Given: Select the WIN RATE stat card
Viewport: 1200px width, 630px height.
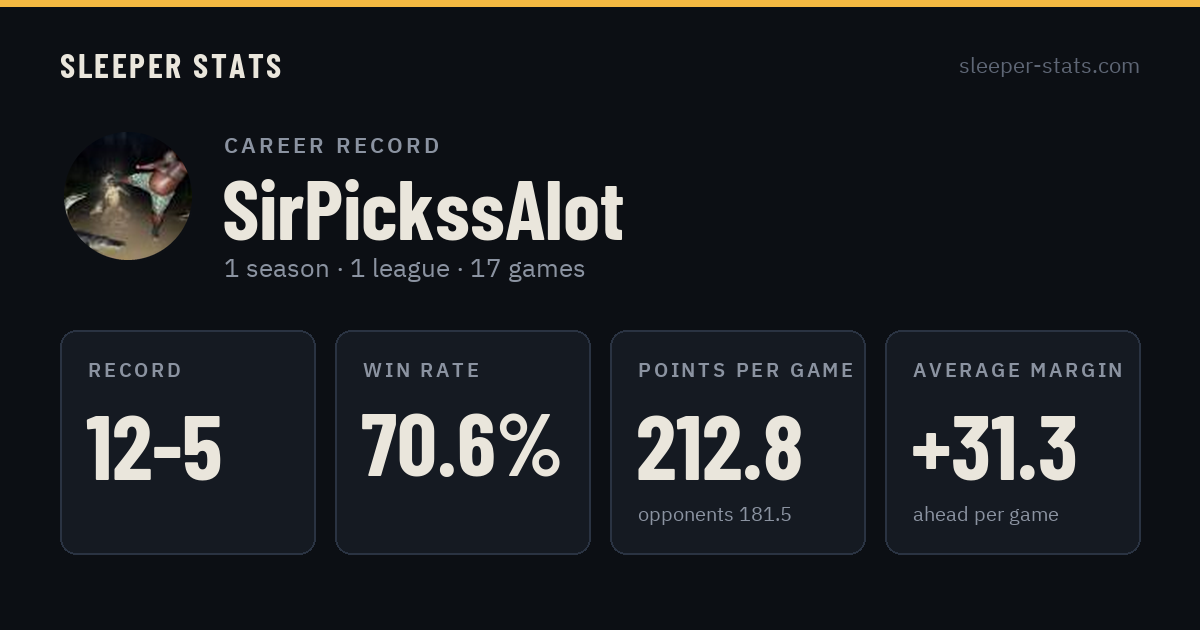Looking at the screenshot, I should pos(463,442).
